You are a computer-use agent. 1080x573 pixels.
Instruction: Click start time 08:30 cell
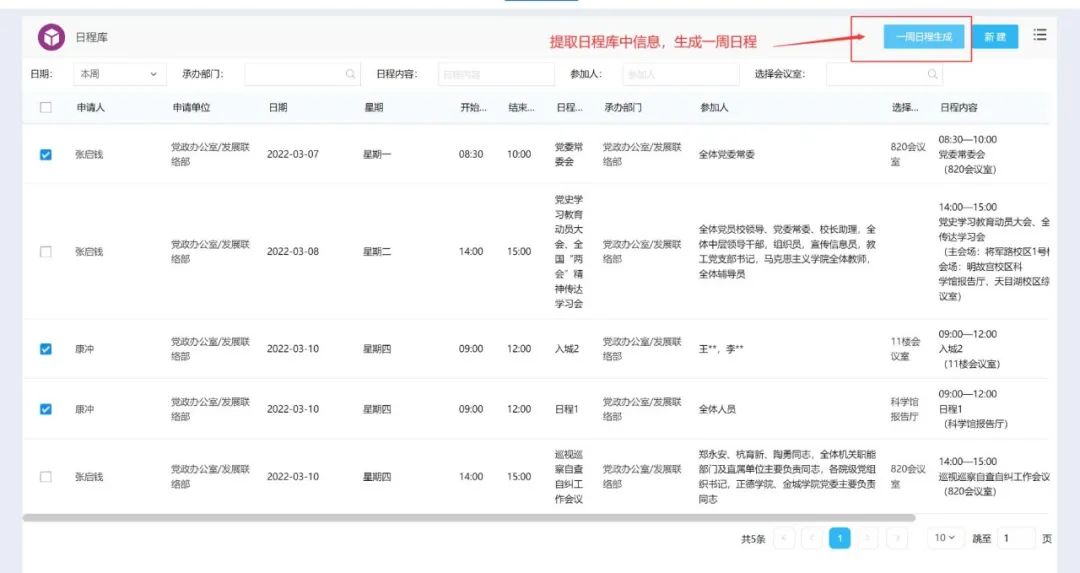coord(471,154)
